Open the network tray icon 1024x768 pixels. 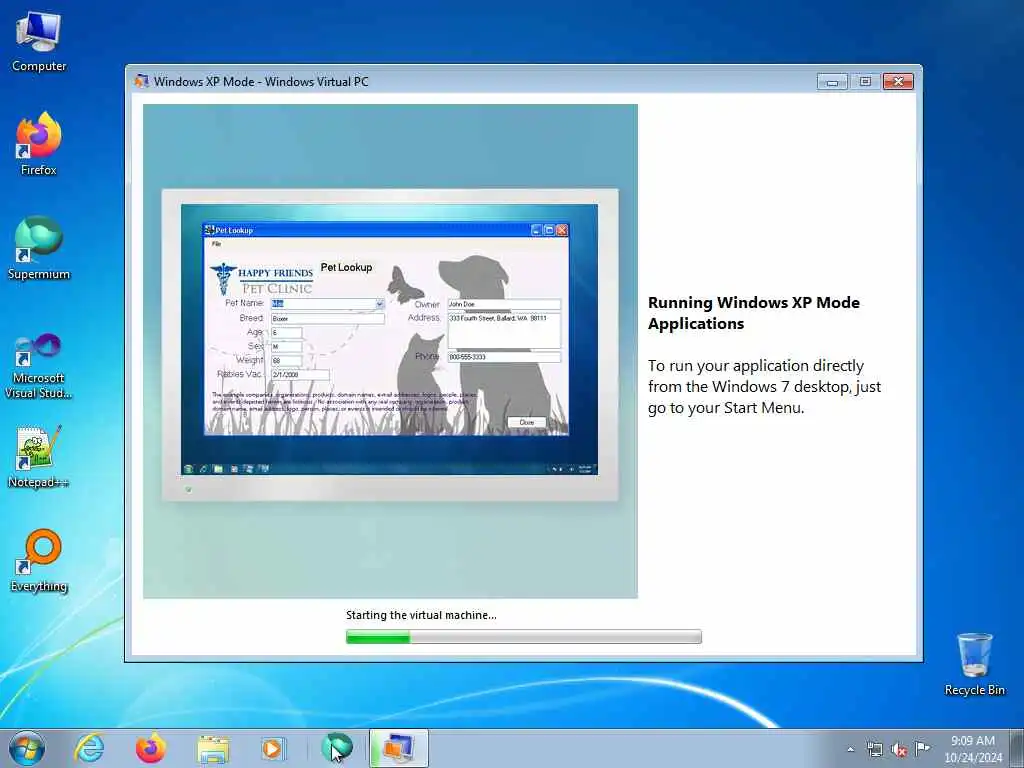point(874,750)
